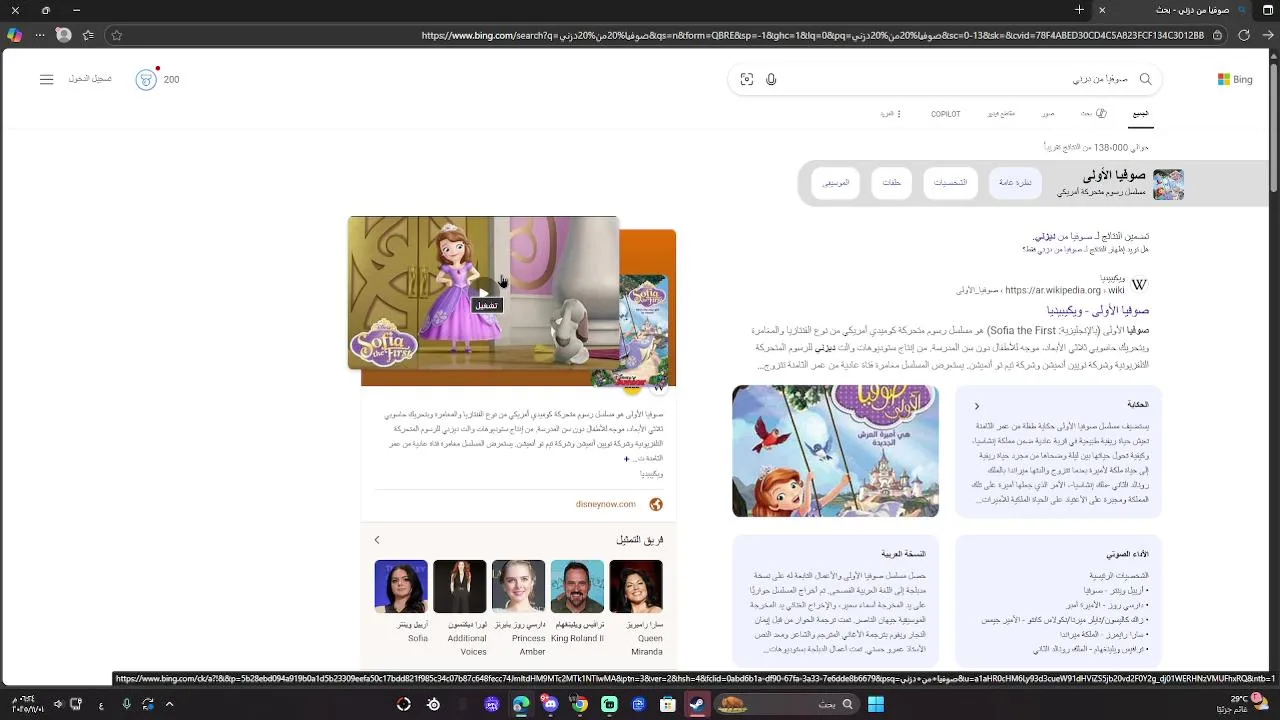
Task: Open the Arabic Sofia poster image
Action: tap(835, 451)
